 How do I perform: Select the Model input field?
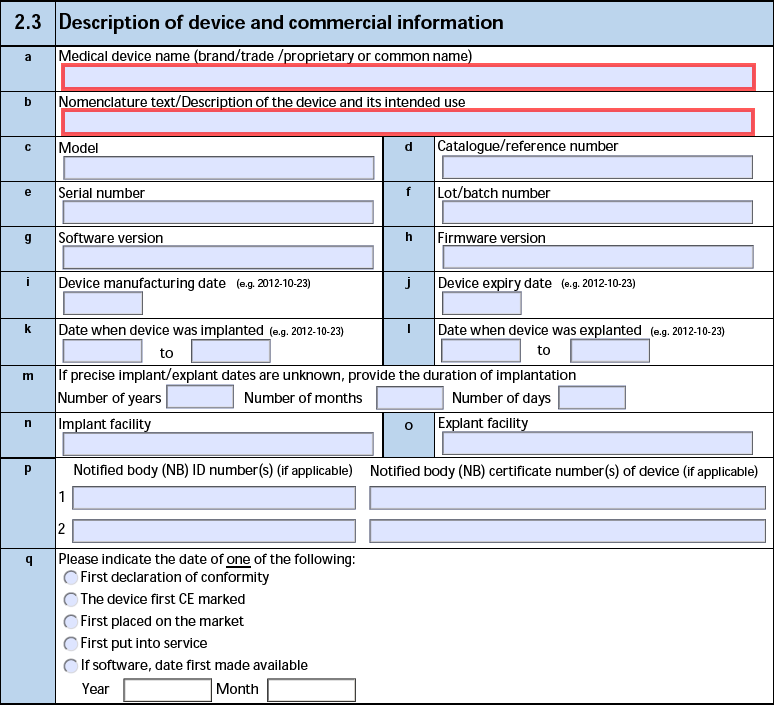(219, 168)
